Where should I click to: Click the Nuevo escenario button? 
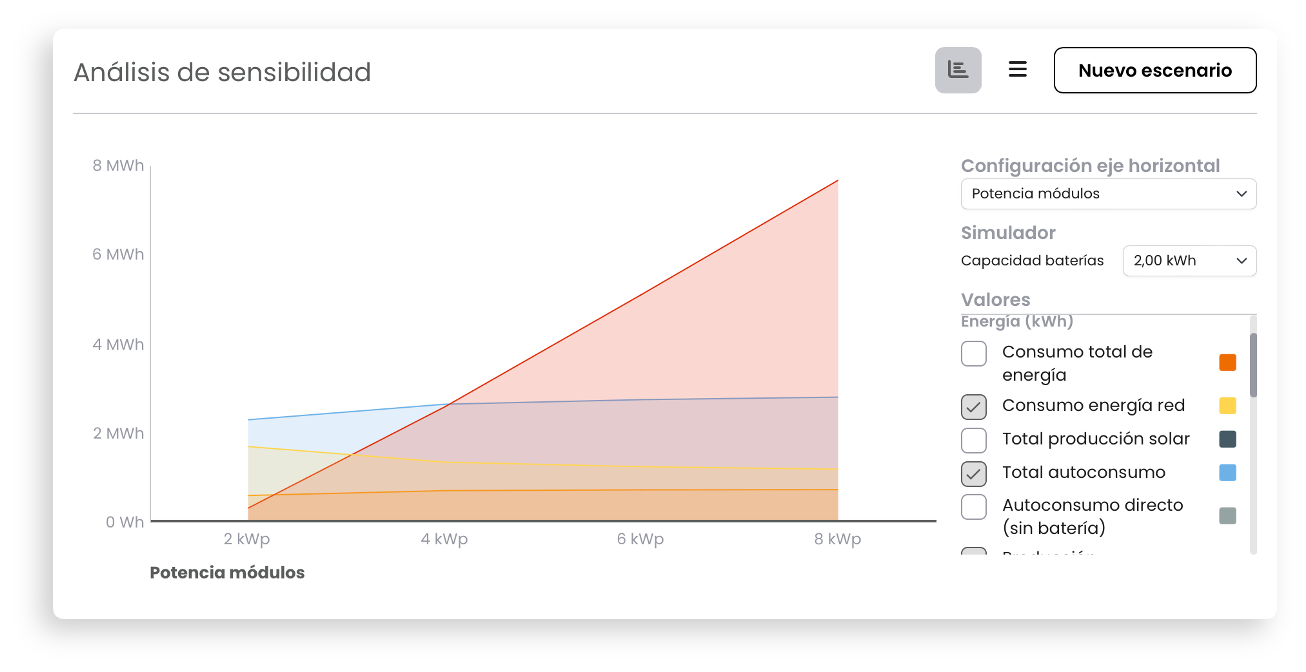coord(1155,70)
